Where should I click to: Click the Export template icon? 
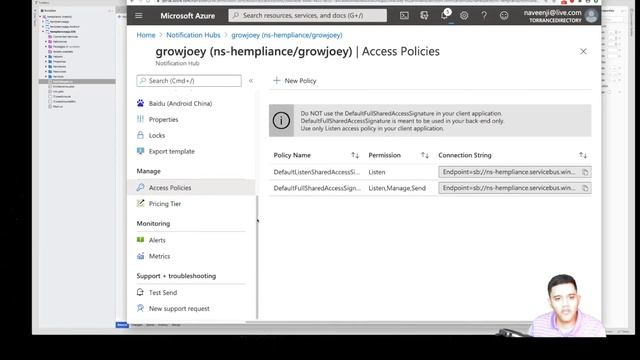tap(140, 151)
